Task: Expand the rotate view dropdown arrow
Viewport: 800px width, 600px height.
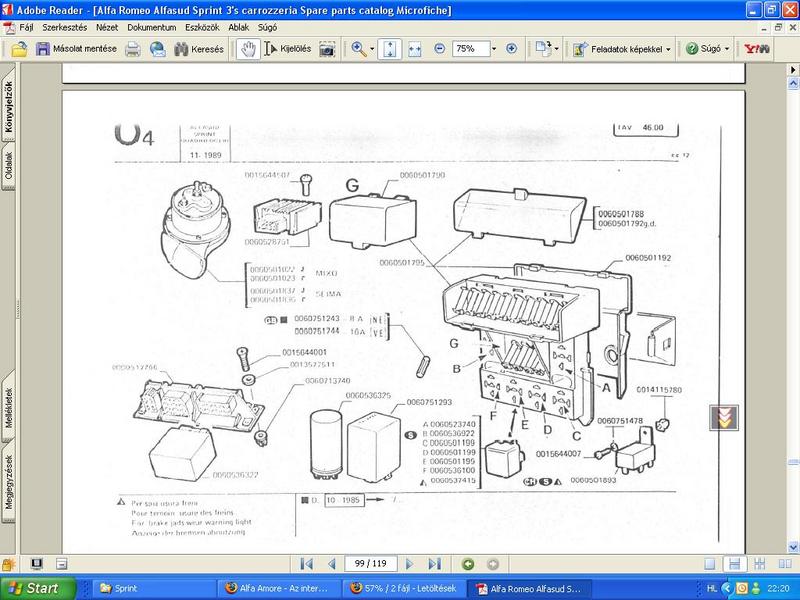Action: coord(557,49)
